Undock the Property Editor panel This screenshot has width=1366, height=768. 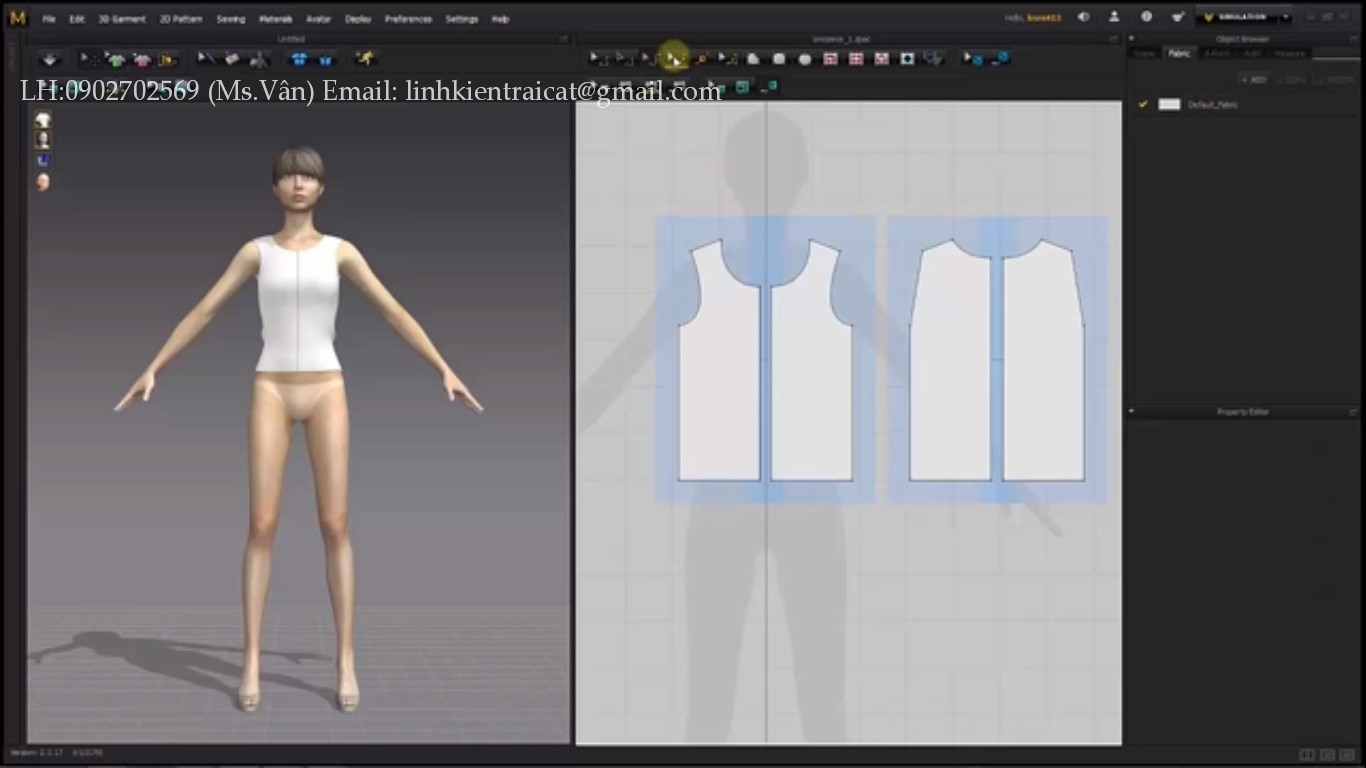(1353, 411)
